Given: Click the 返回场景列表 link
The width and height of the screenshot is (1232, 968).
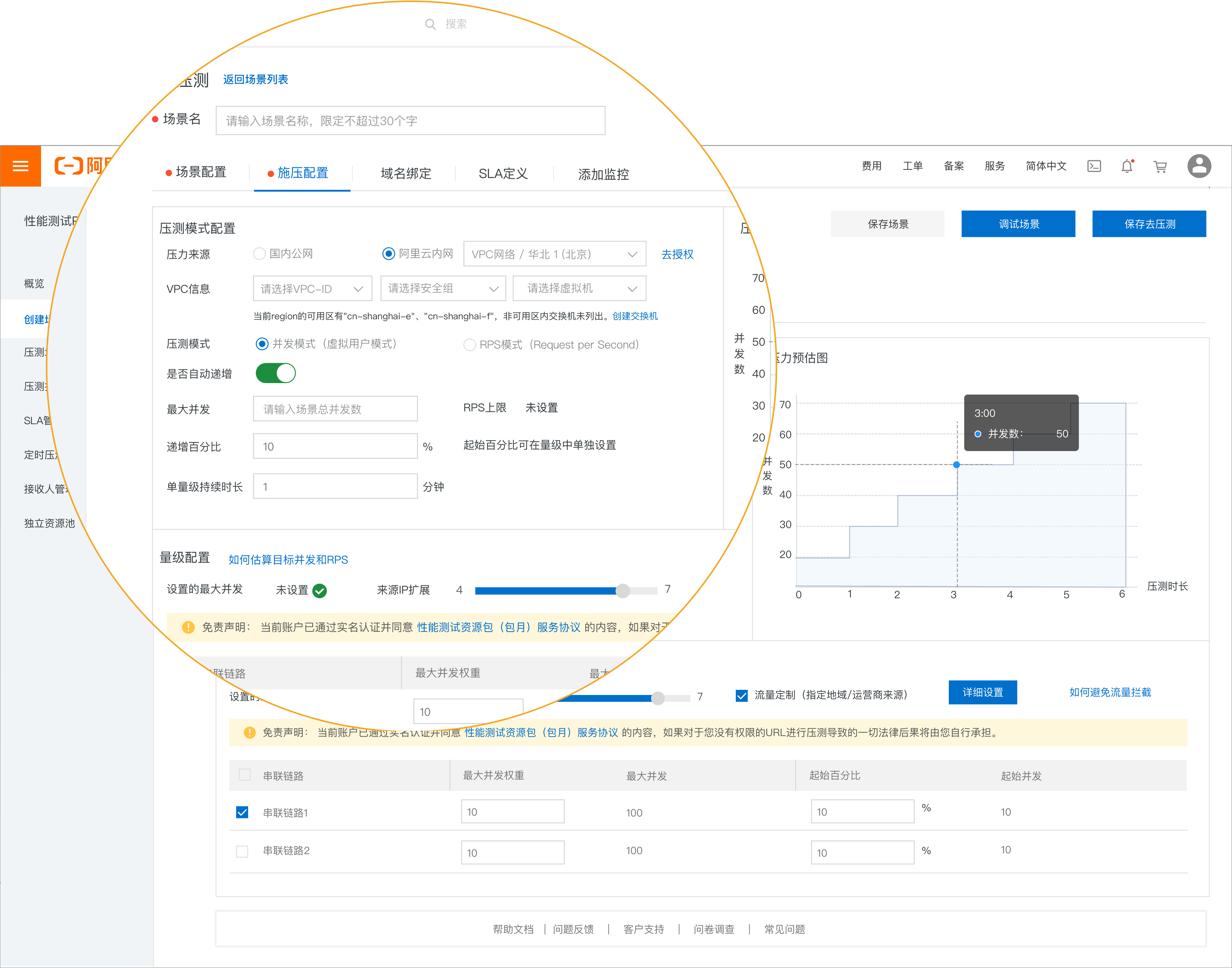Looking at the screenshot, I should [255, 79].
